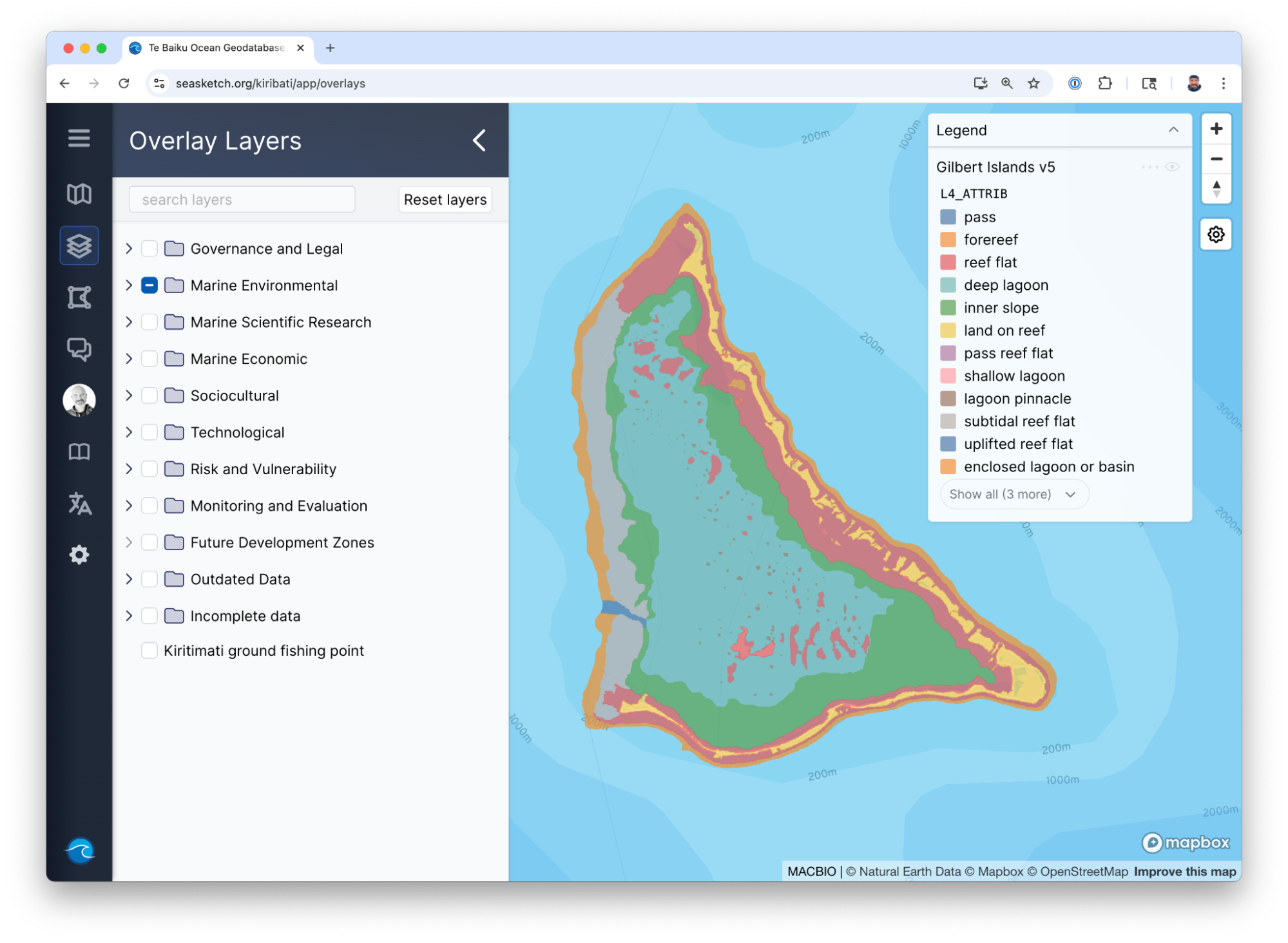The width and height of the screenshot is (1288, 943).
Task: Click the Reset layers button
Action: click(445, 200)
